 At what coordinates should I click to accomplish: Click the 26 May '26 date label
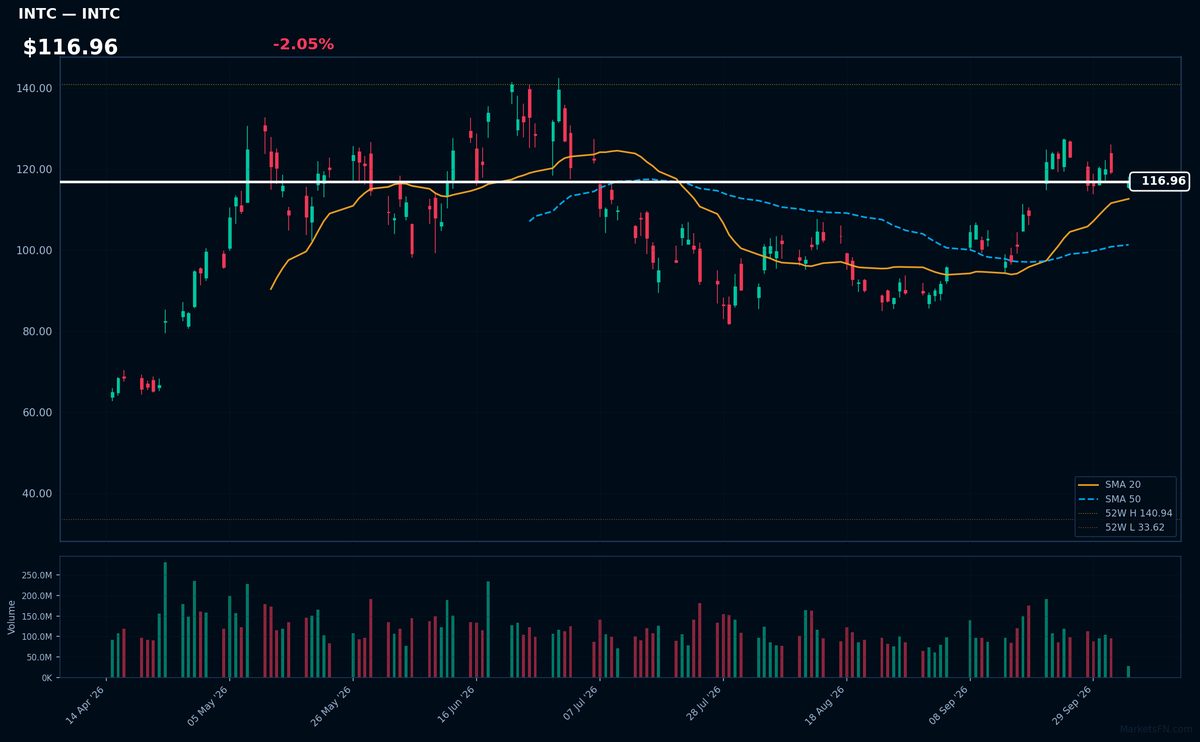point(332,705)
